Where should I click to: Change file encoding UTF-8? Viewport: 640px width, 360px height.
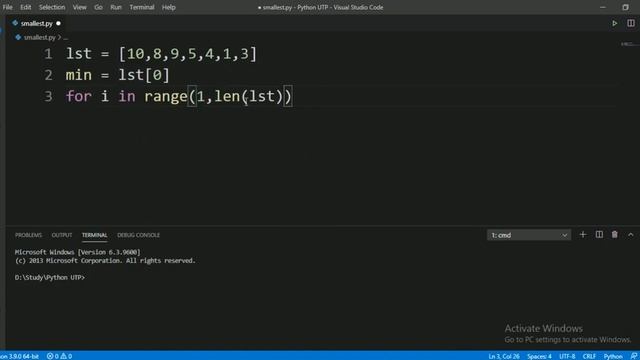[567, 356]
